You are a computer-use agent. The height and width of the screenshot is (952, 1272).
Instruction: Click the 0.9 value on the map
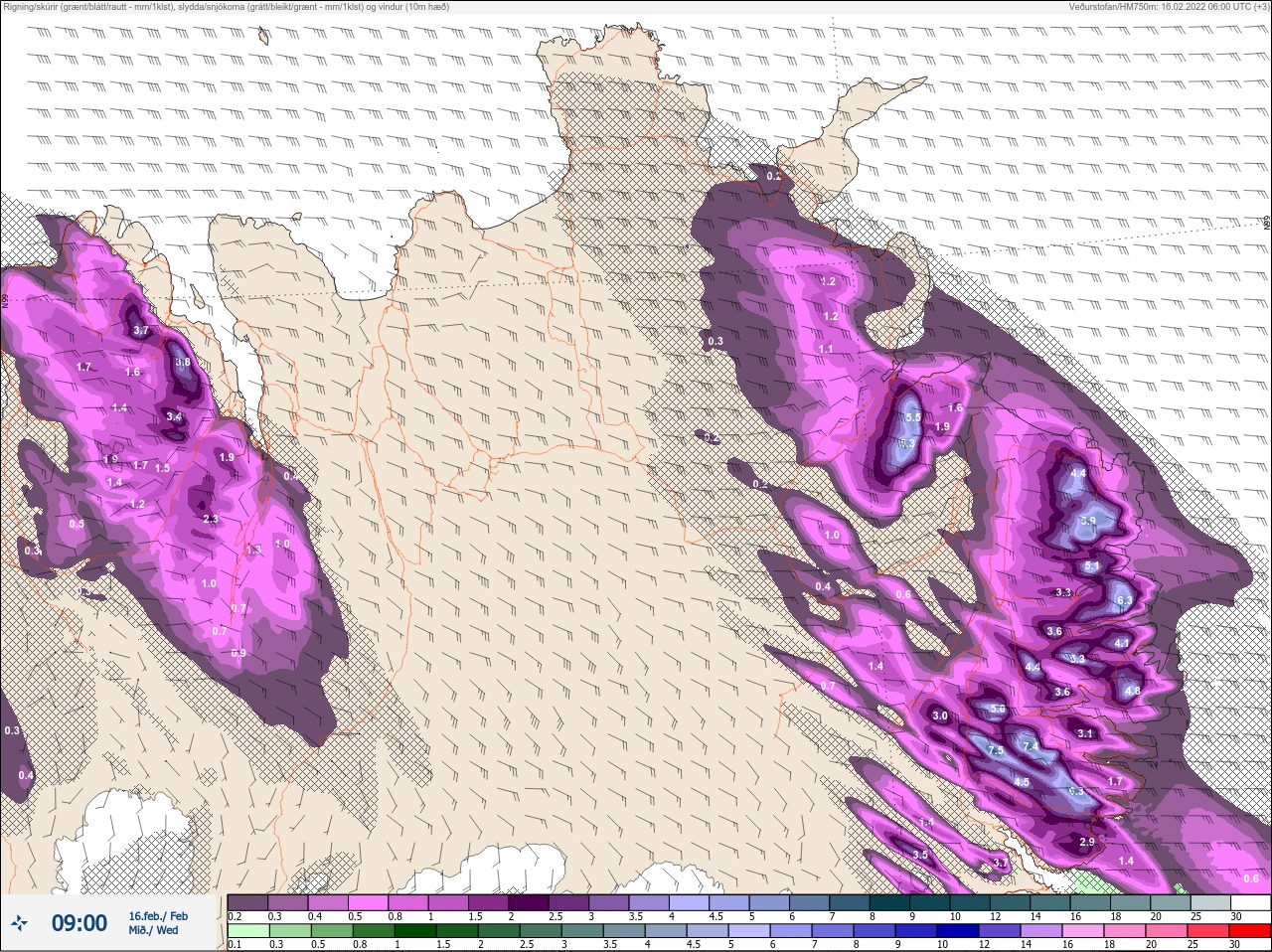click(x=238, y=653)
